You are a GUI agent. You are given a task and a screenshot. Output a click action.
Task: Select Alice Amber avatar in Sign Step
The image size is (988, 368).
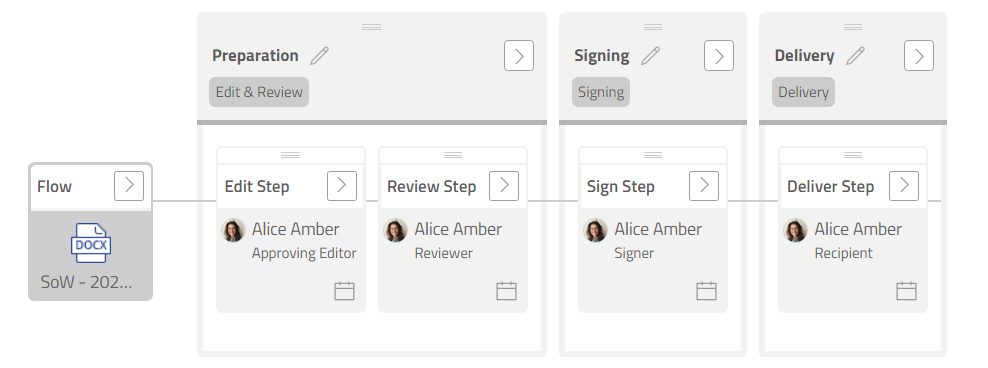click(595, 231)
